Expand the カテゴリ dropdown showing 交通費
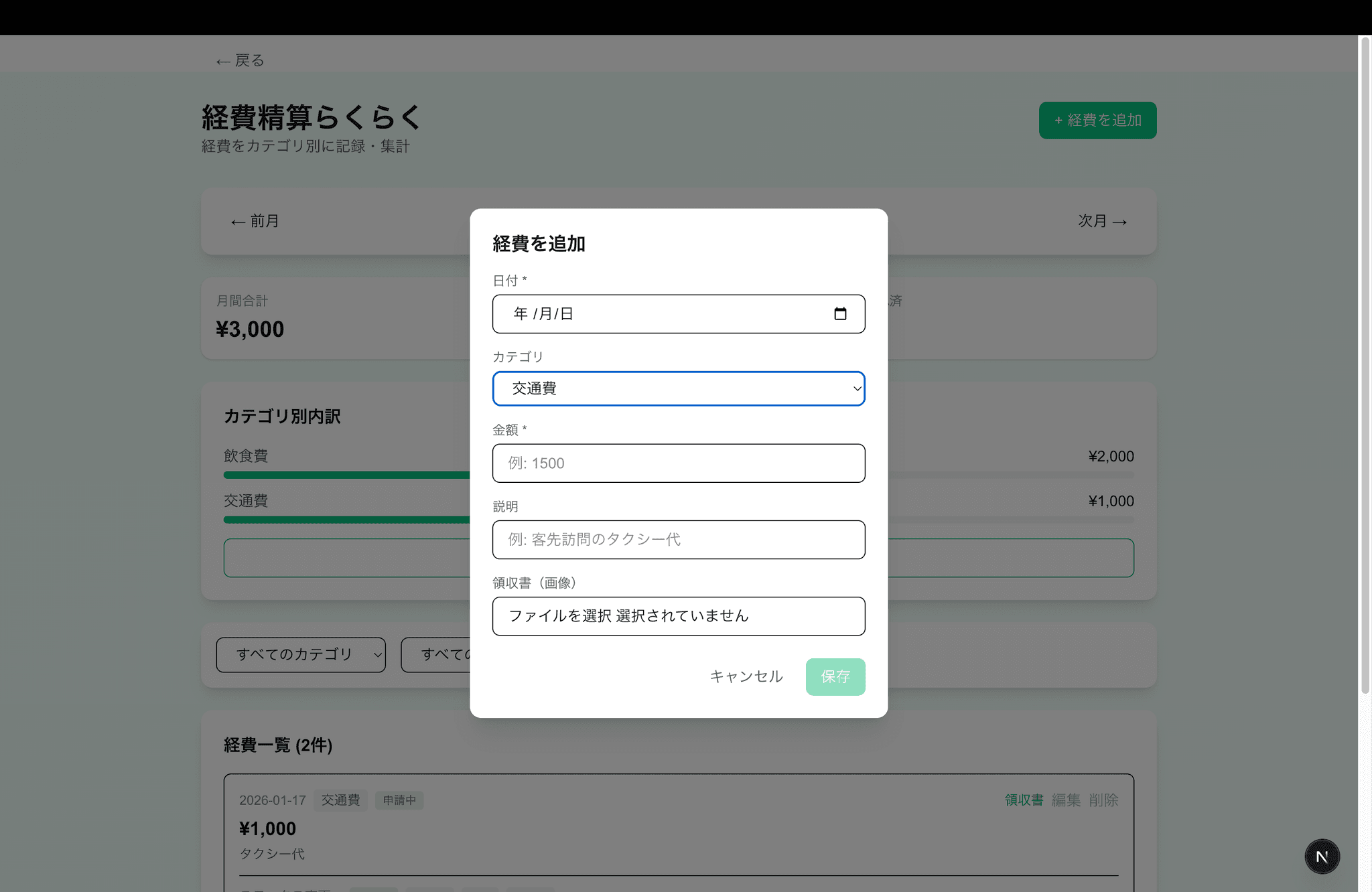Screen dimensions: 1372x892 [678, 388]
